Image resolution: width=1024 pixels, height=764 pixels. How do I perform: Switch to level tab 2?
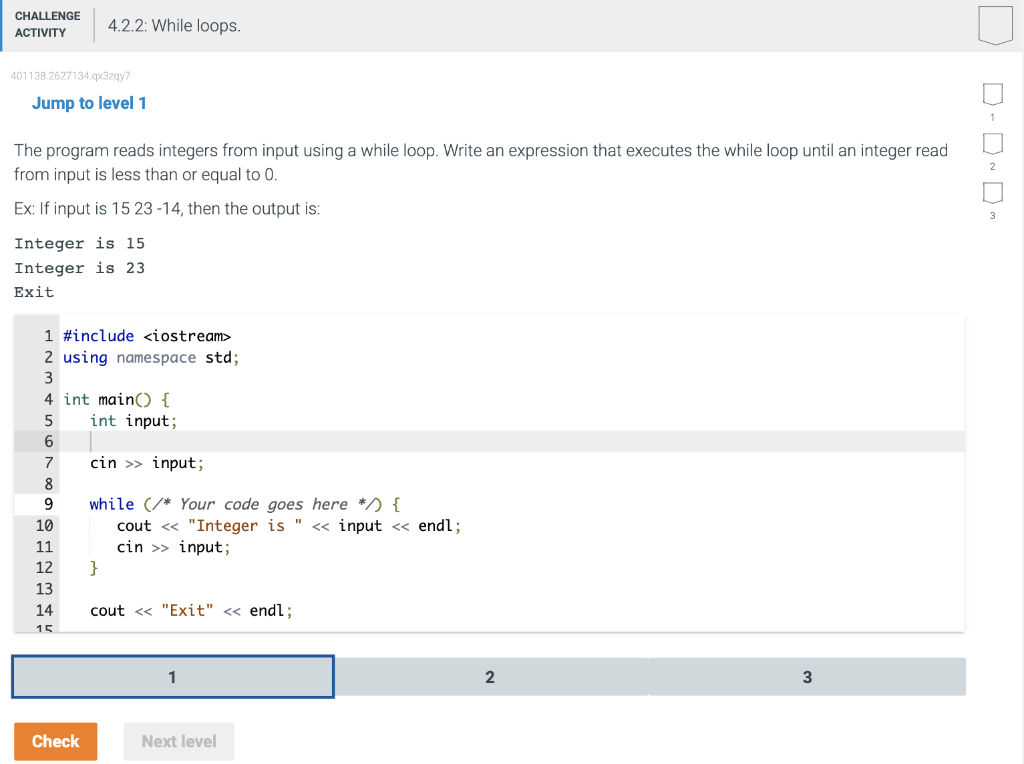pos(490,676)
